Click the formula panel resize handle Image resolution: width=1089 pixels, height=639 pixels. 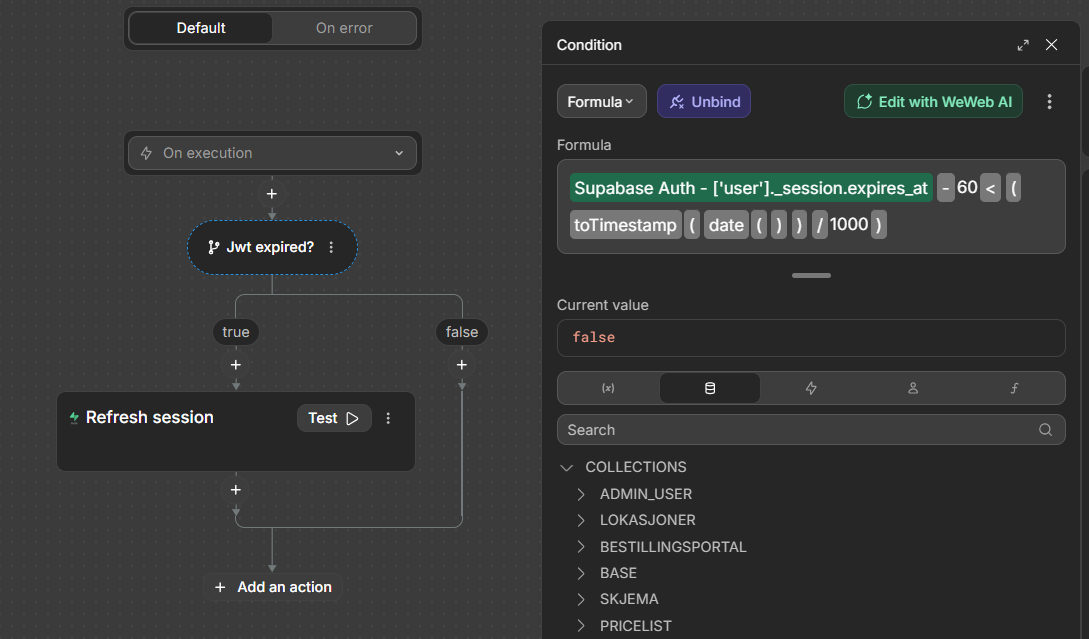[811, 275]
